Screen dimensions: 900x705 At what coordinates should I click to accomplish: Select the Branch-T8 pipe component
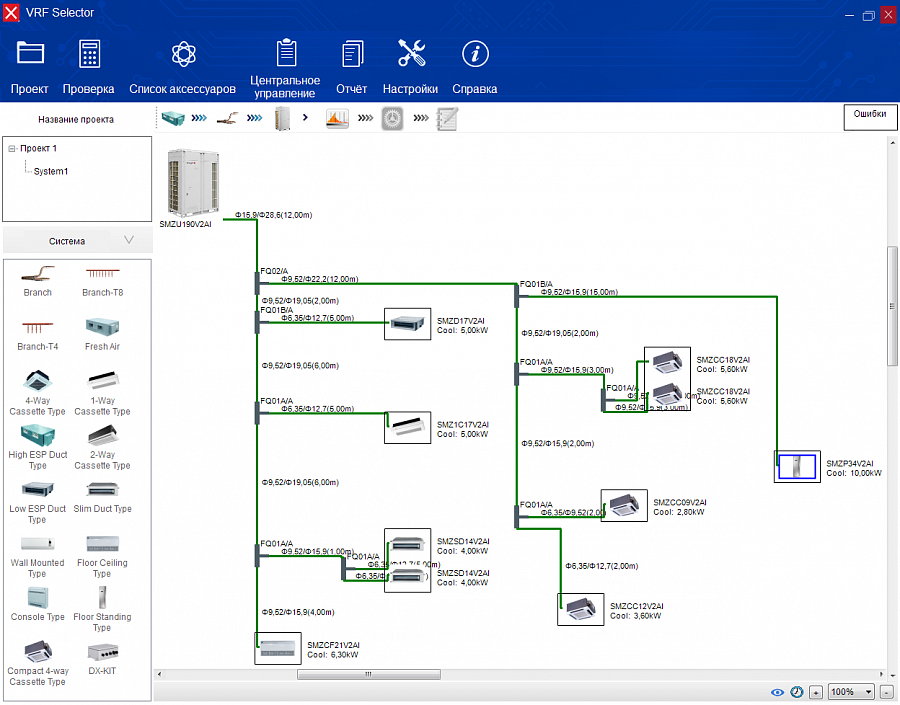(102, 280)
